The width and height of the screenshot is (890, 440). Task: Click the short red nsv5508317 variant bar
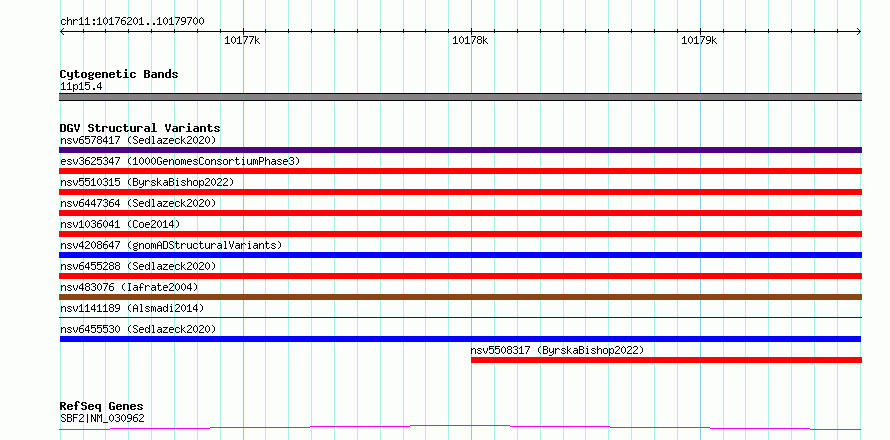click(x=666, y=360)
